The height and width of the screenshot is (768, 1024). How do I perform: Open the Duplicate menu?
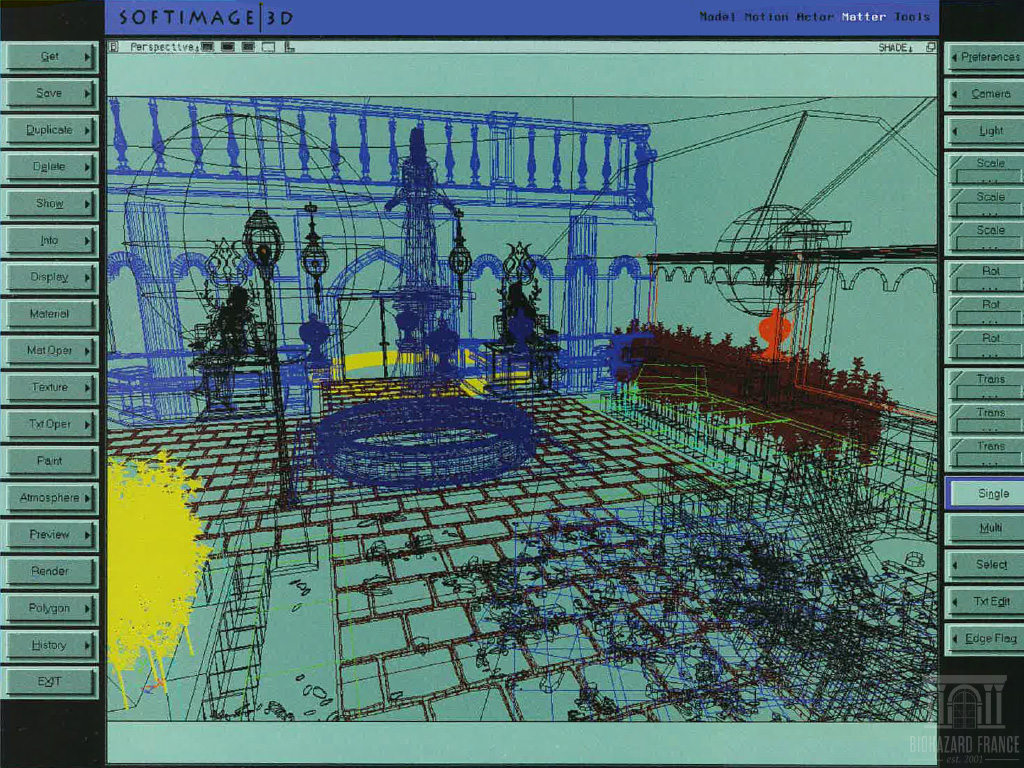click(50, 130)
